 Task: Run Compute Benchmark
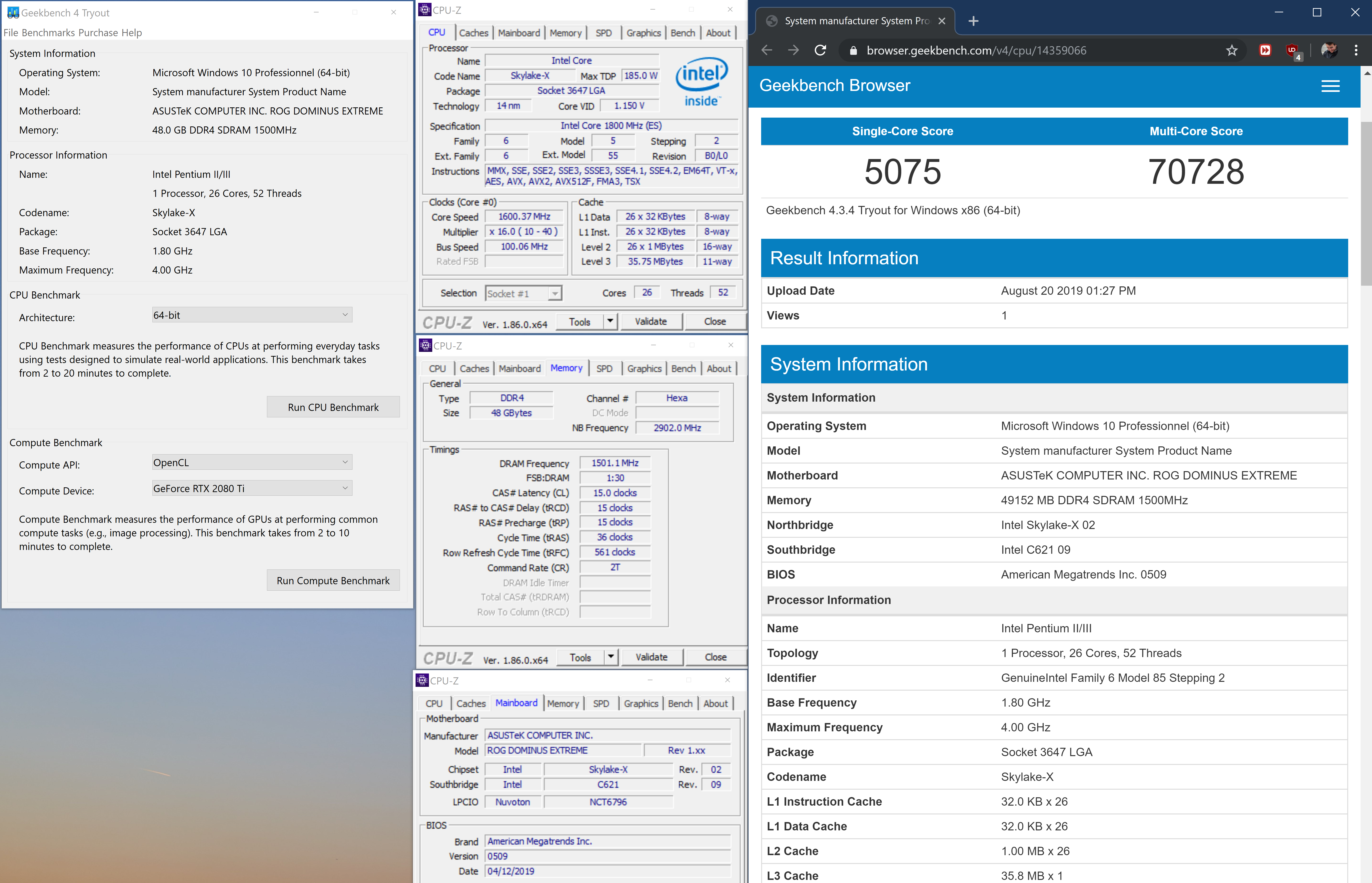333,580
